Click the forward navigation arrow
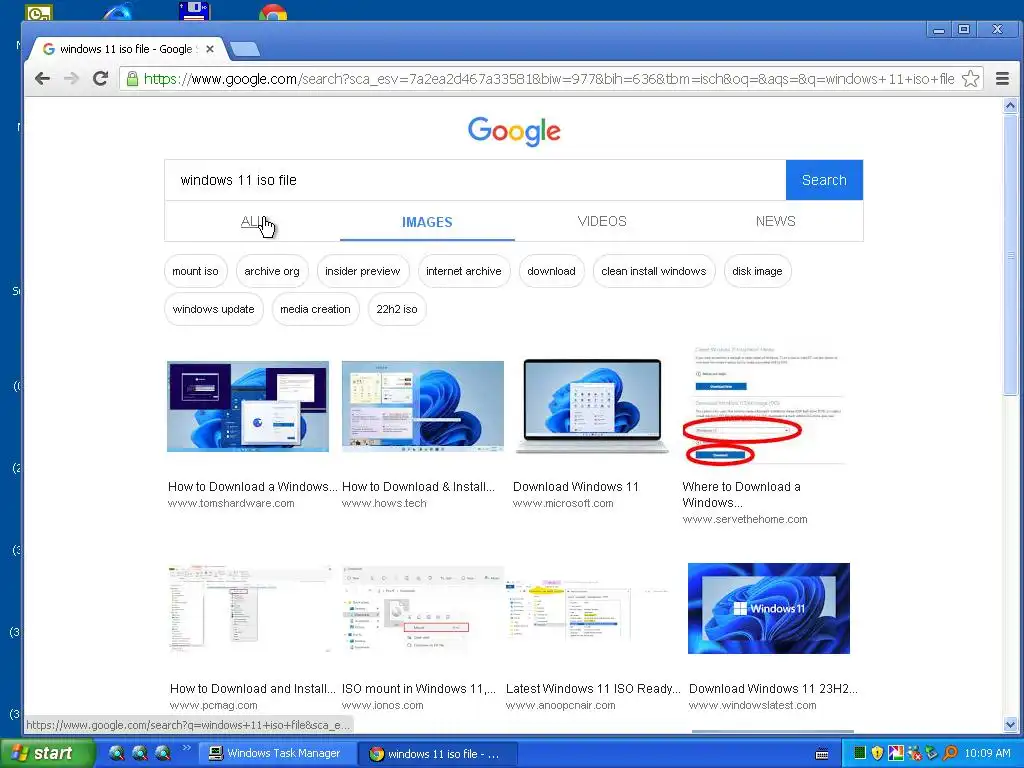 (71, 79)
